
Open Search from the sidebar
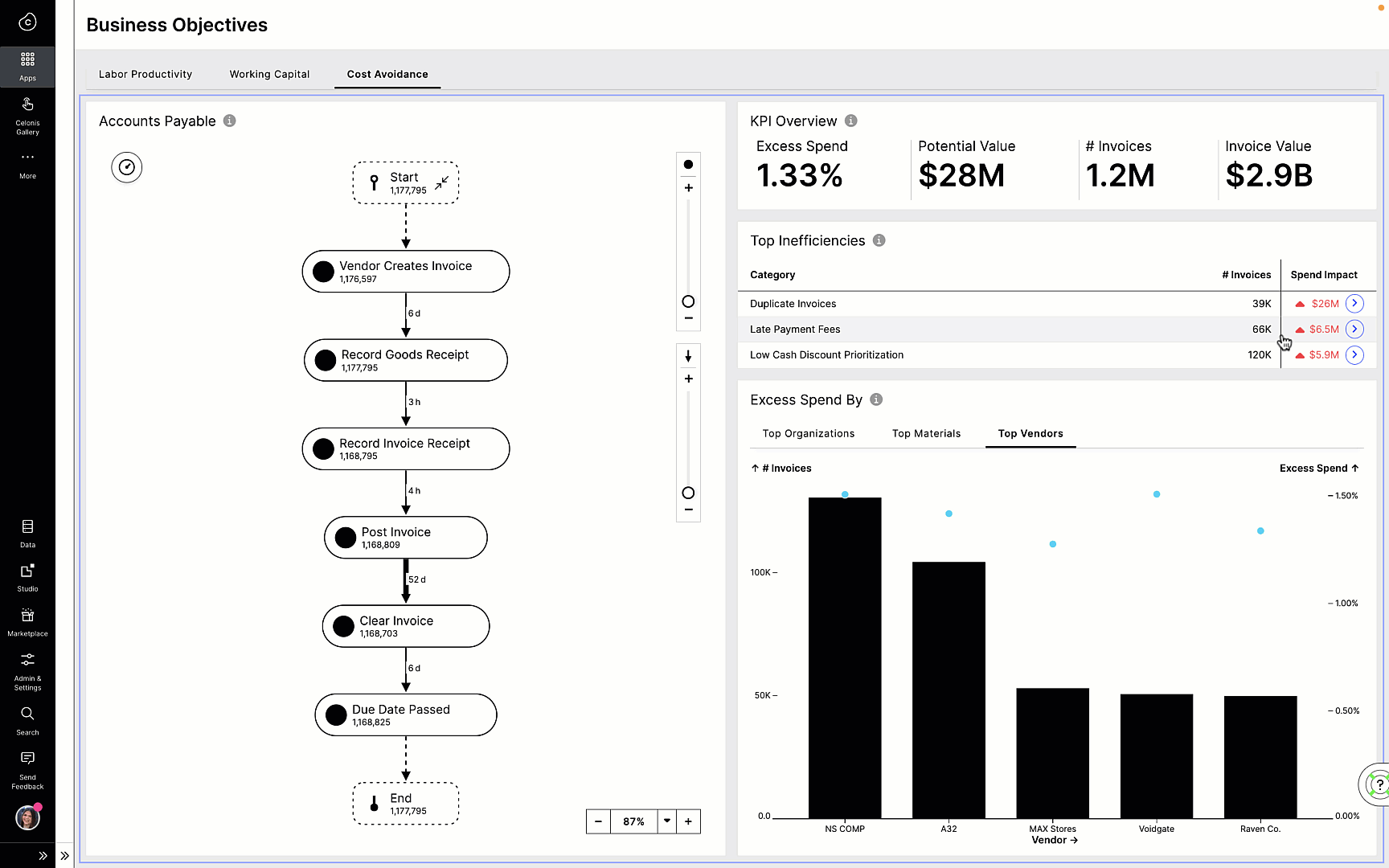27,718
